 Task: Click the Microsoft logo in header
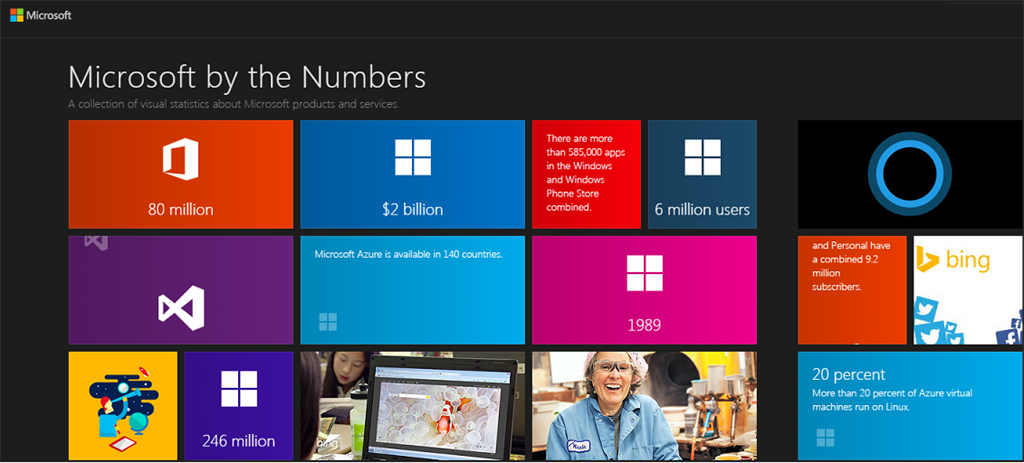tap(40, 15)
